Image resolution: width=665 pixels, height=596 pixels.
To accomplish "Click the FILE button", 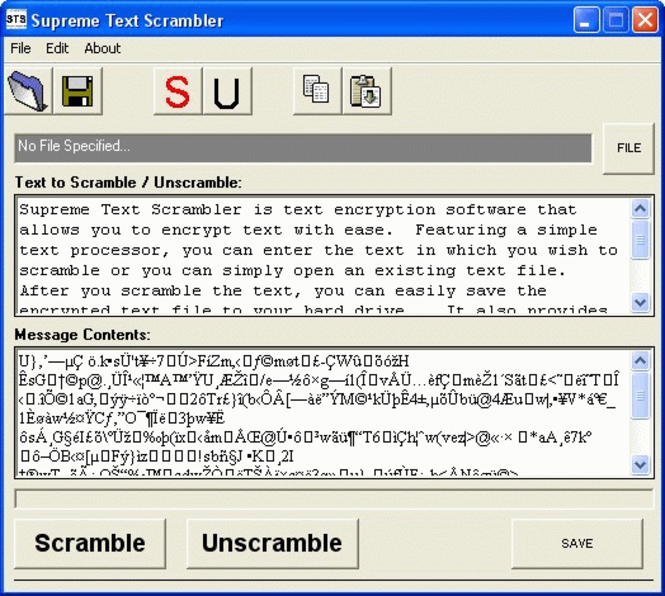I will pyautogui.click(x=629, y=148).
